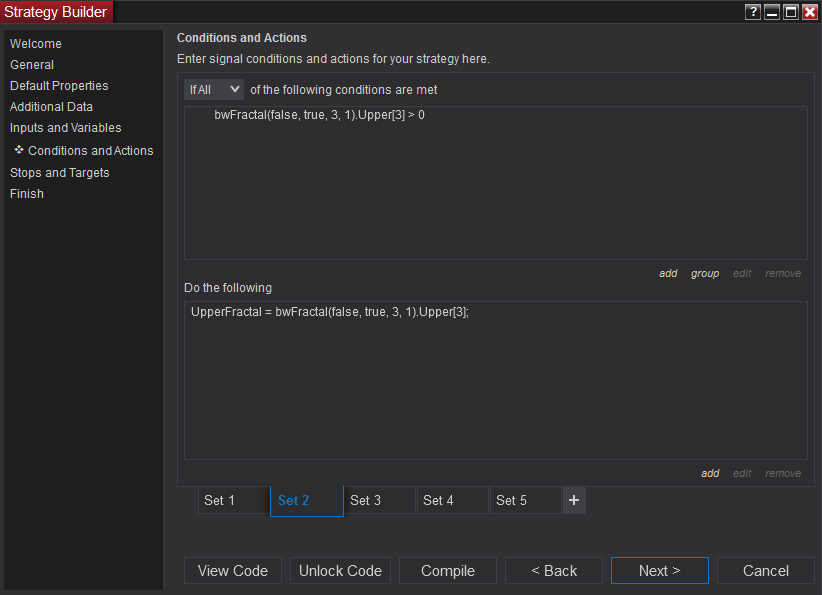Add a new set with plus icon
The width and height of the screenshot is (822, 595).
click(x=574, y=500)
